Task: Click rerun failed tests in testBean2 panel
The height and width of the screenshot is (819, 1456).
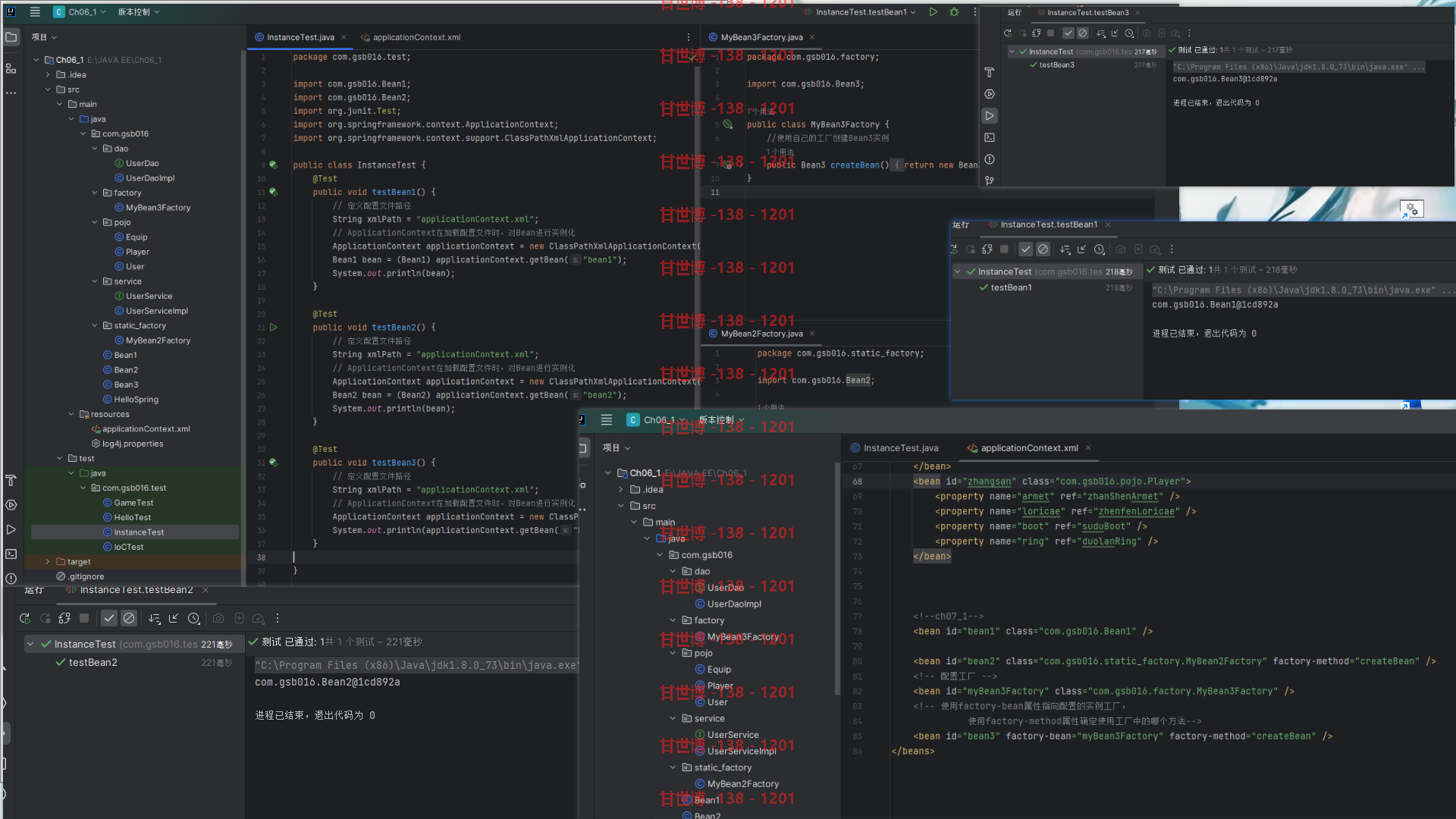Action: tap(45, 618)
